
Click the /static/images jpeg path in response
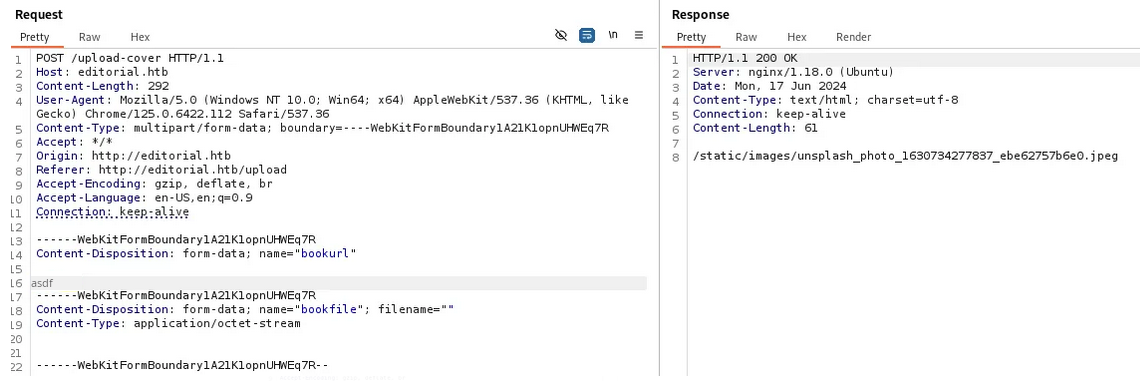[905, 156]
